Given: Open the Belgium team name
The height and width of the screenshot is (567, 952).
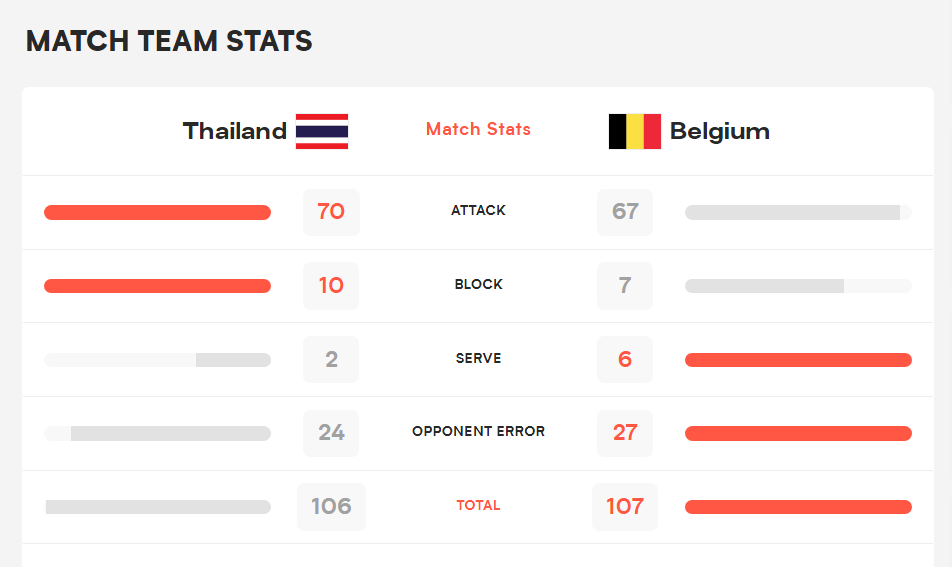Looking at the screenshot, I should [719, 132].
